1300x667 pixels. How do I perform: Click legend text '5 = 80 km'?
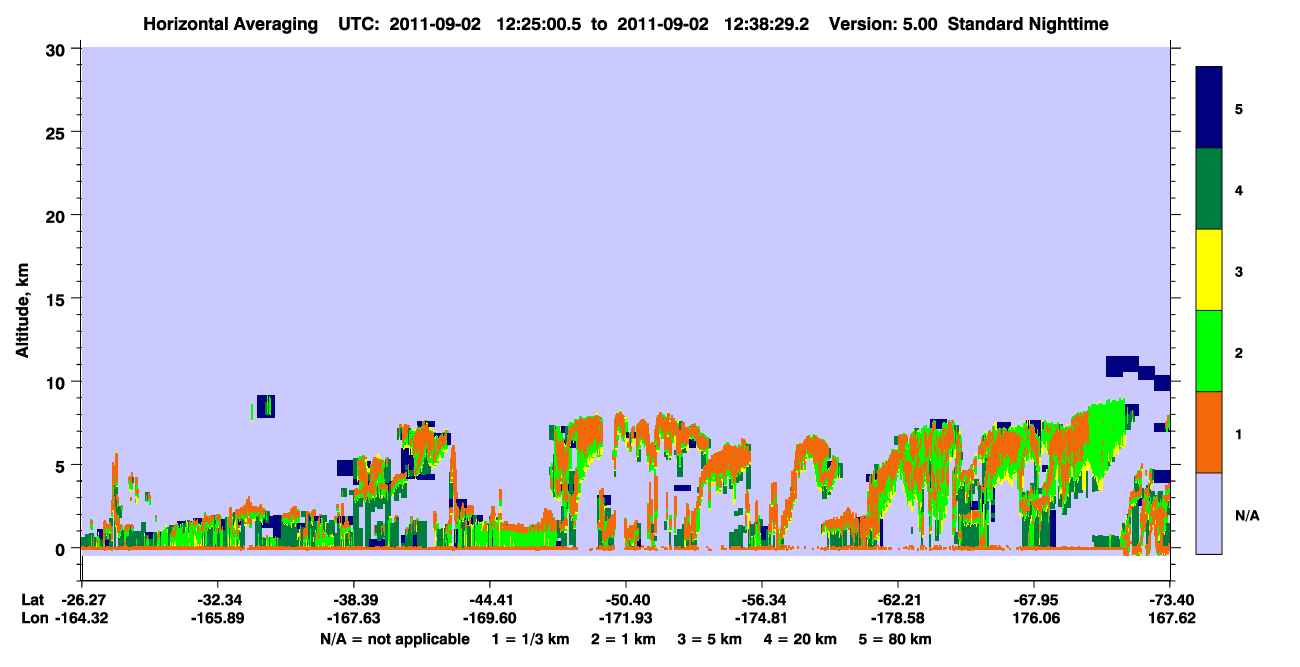pyautogui.click(x=897, y=639)
